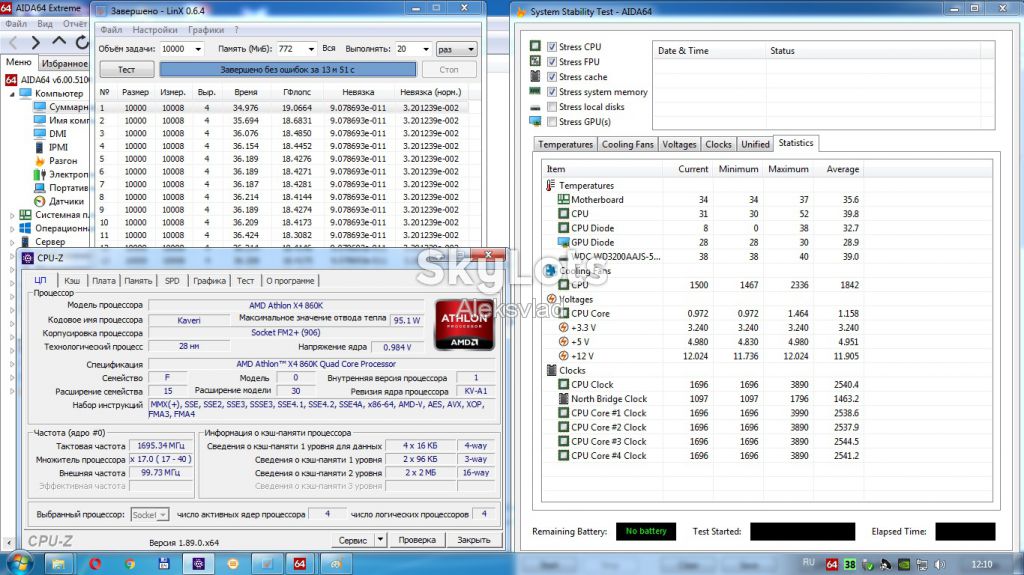This screenshot has height=575, width=1024.
Task: Open the Выполнять count dropdown in LinX
Action: tap(426, 49)
